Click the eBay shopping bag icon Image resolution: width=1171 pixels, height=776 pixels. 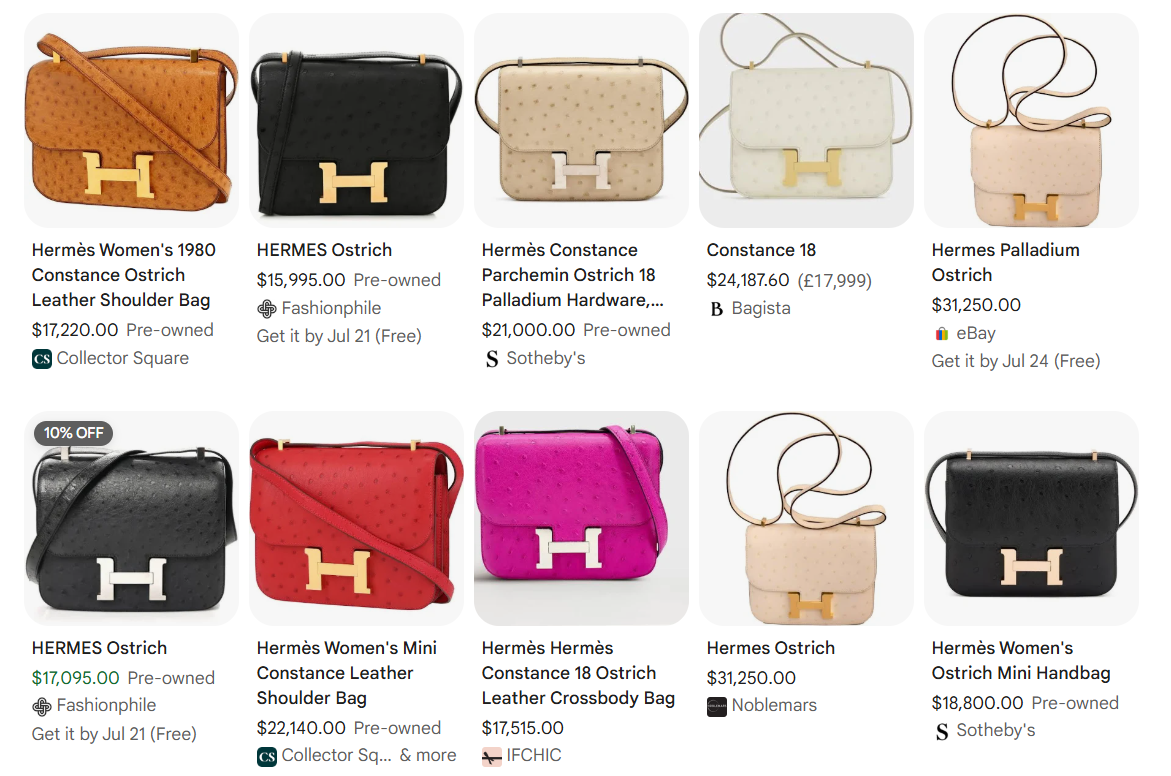pyautogui.click(x=941, y=334)
